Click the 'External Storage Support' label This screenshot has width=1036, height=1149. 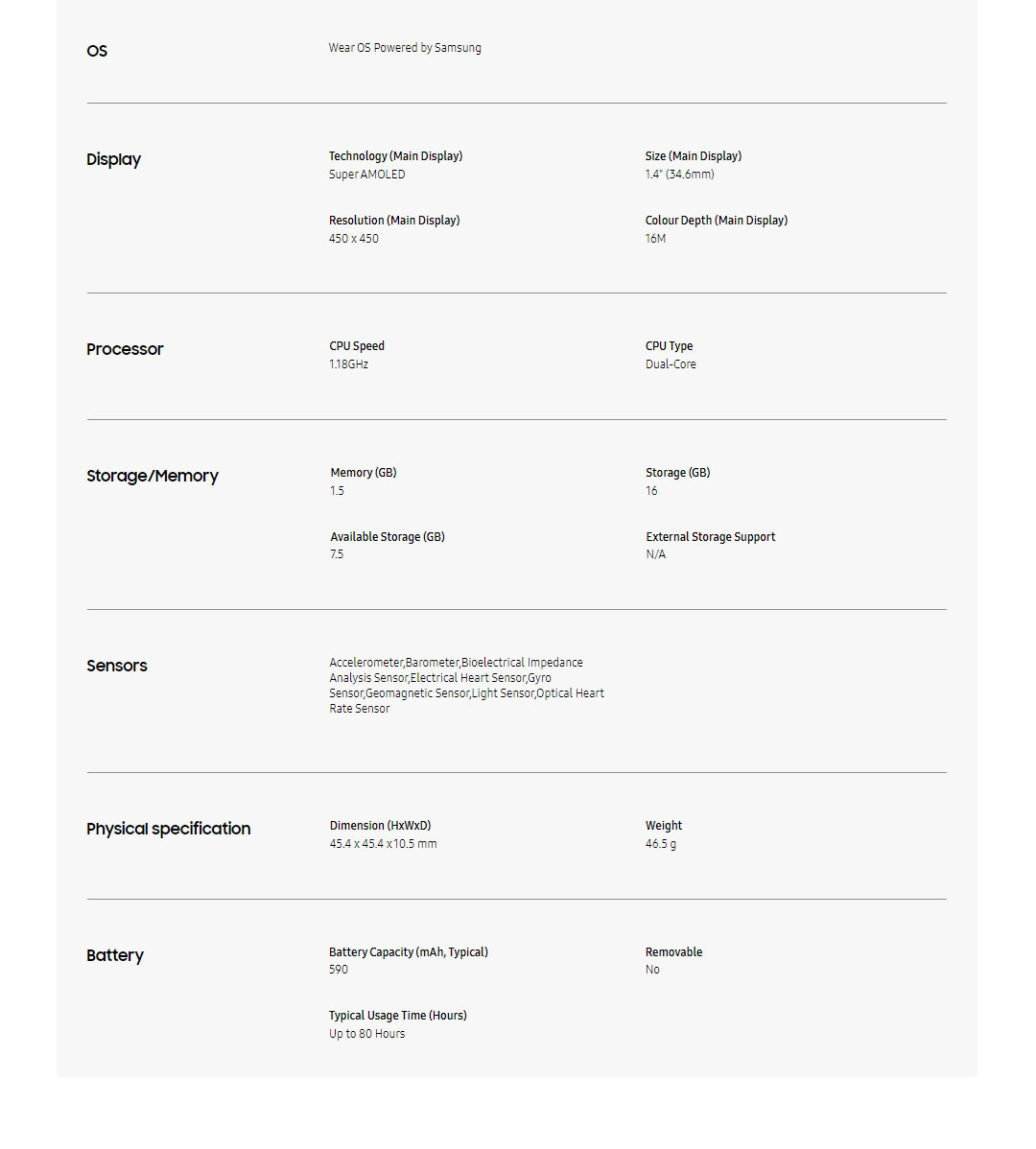click(710, 537)
